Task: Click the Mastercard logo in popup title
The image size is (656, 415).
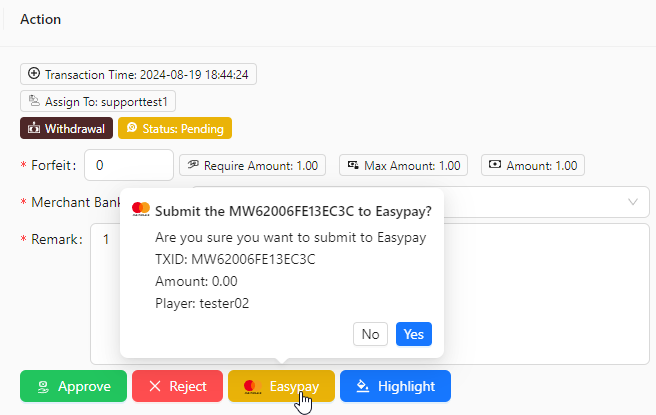Action: pyautogui.click(x=141, y=209)
